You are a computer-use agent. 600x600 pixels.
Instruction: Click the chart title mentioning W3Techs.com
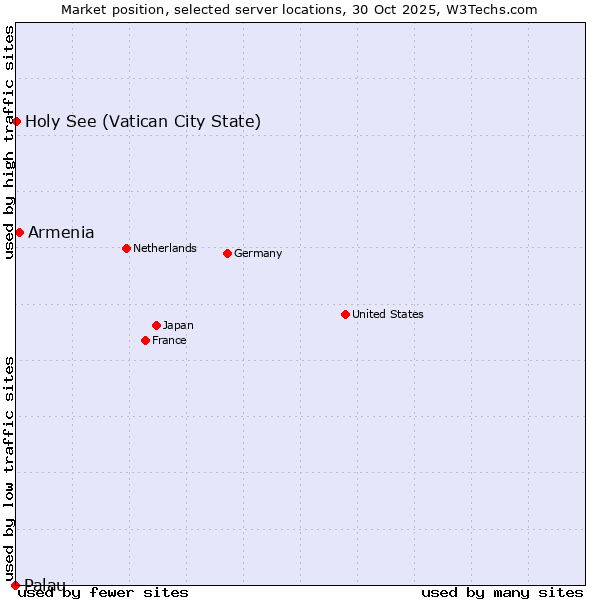coord(299,9)
